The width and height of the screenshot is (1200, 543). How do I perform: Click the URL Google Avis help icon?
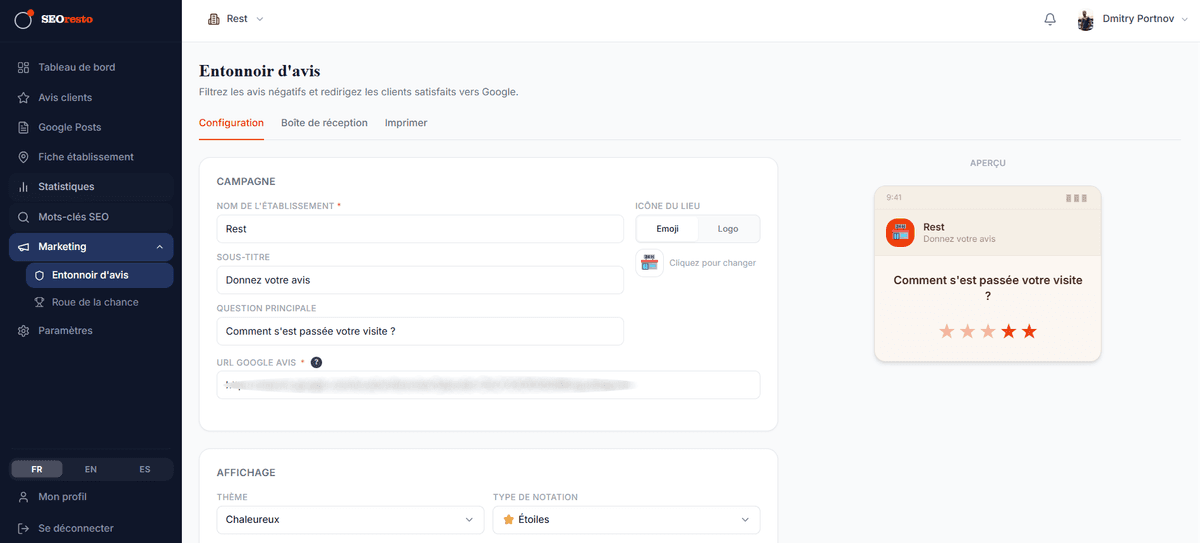(316, 362)
